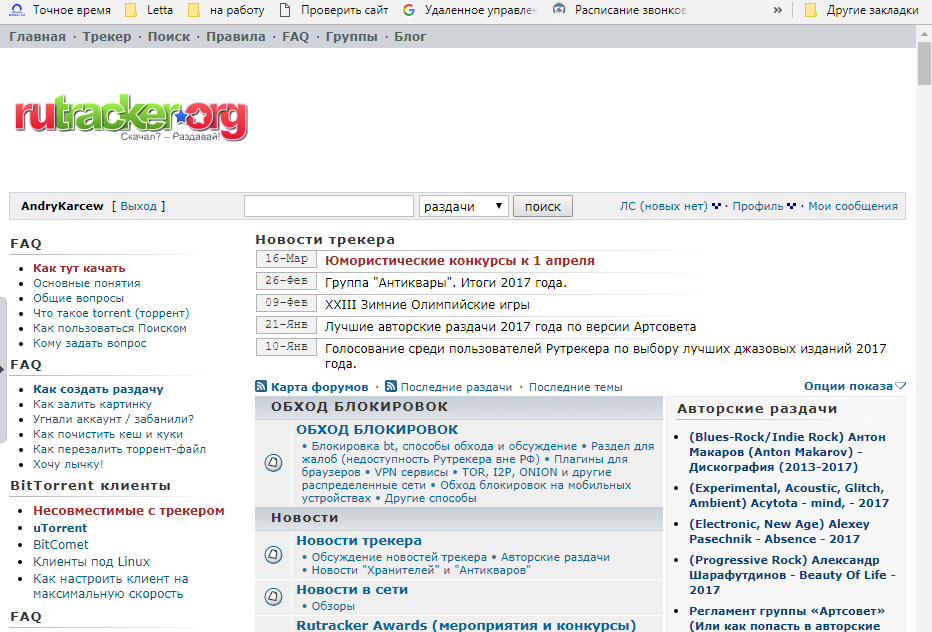Open Как перезалить торрент-файл link
Screen dimensions: 932x632
point(119,449)
